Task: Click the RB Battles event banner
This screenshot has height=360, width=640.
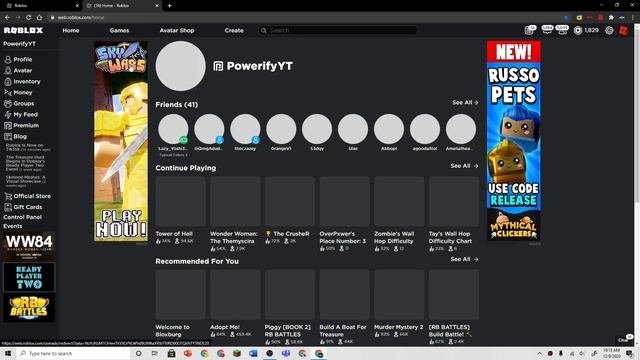Action: [29, 308]
